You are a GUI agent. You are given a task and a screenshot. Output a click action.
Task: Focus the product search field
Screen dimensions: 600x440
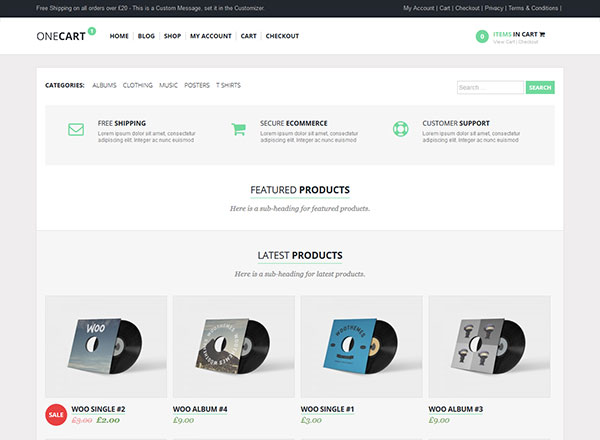(x=490, y=88)
